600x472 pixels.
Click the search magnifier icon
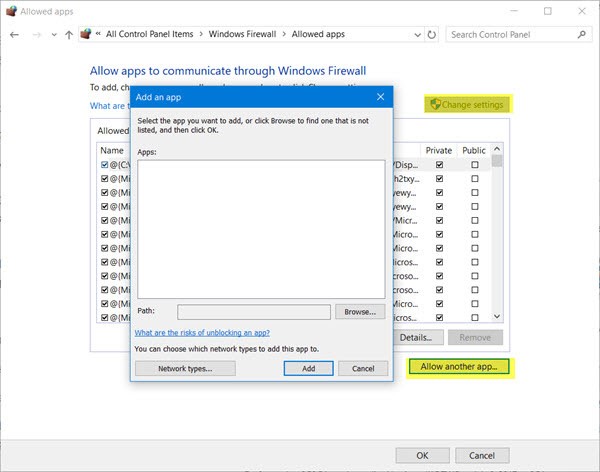pyautogui.click(x=582, y=34)
